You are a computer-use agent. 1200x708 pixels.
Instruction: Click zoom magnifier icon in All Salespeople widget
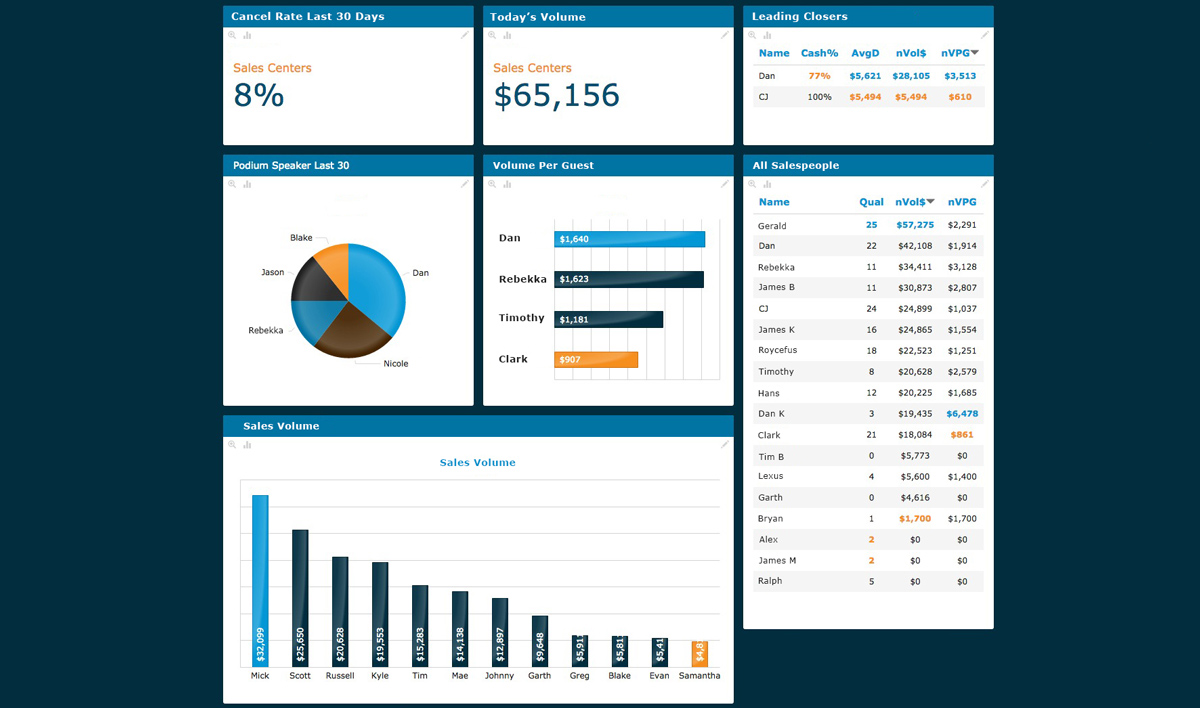point(752,184)
